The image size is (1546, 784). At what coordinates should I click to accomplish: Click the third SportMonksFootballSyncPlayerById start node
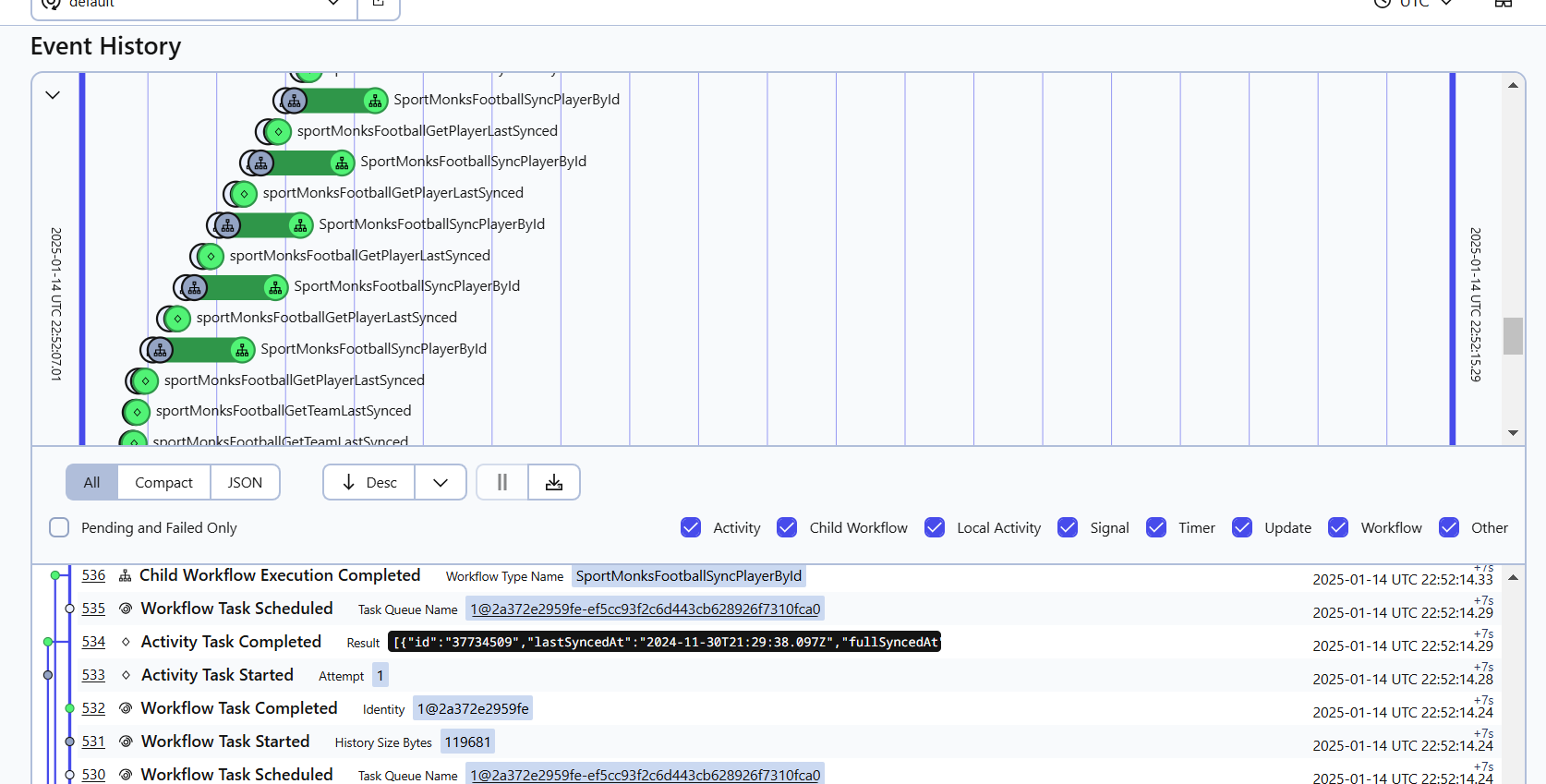(x=227, y=225)
